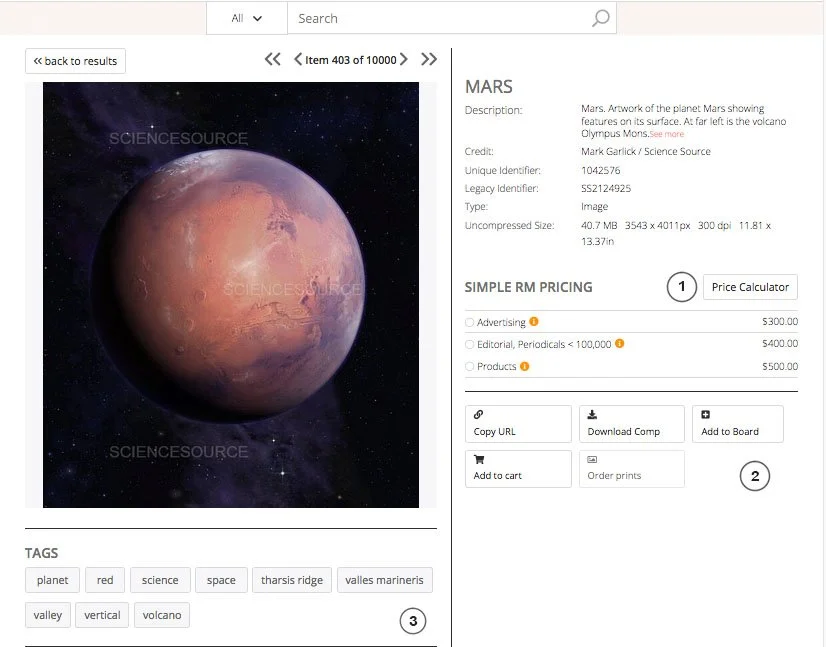
Task: Click the credit Mark Garlick / Science Source
Action: [646, 151]
